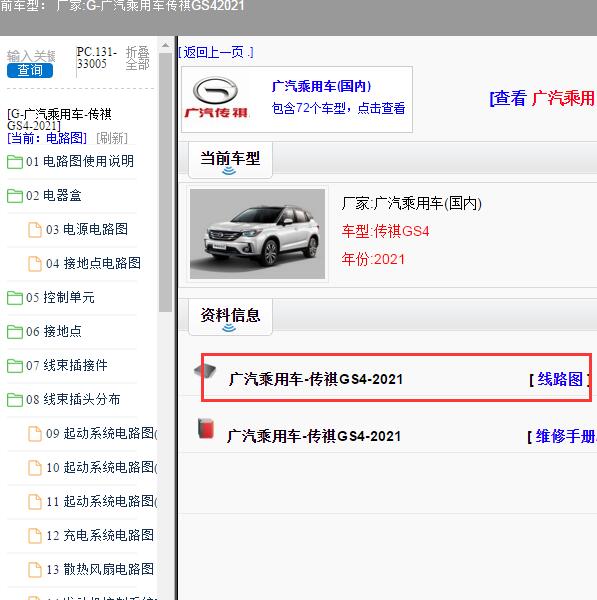Click the gray book icon for 线路图 row
Screen dimensions: 597x600
click(205, 371)
